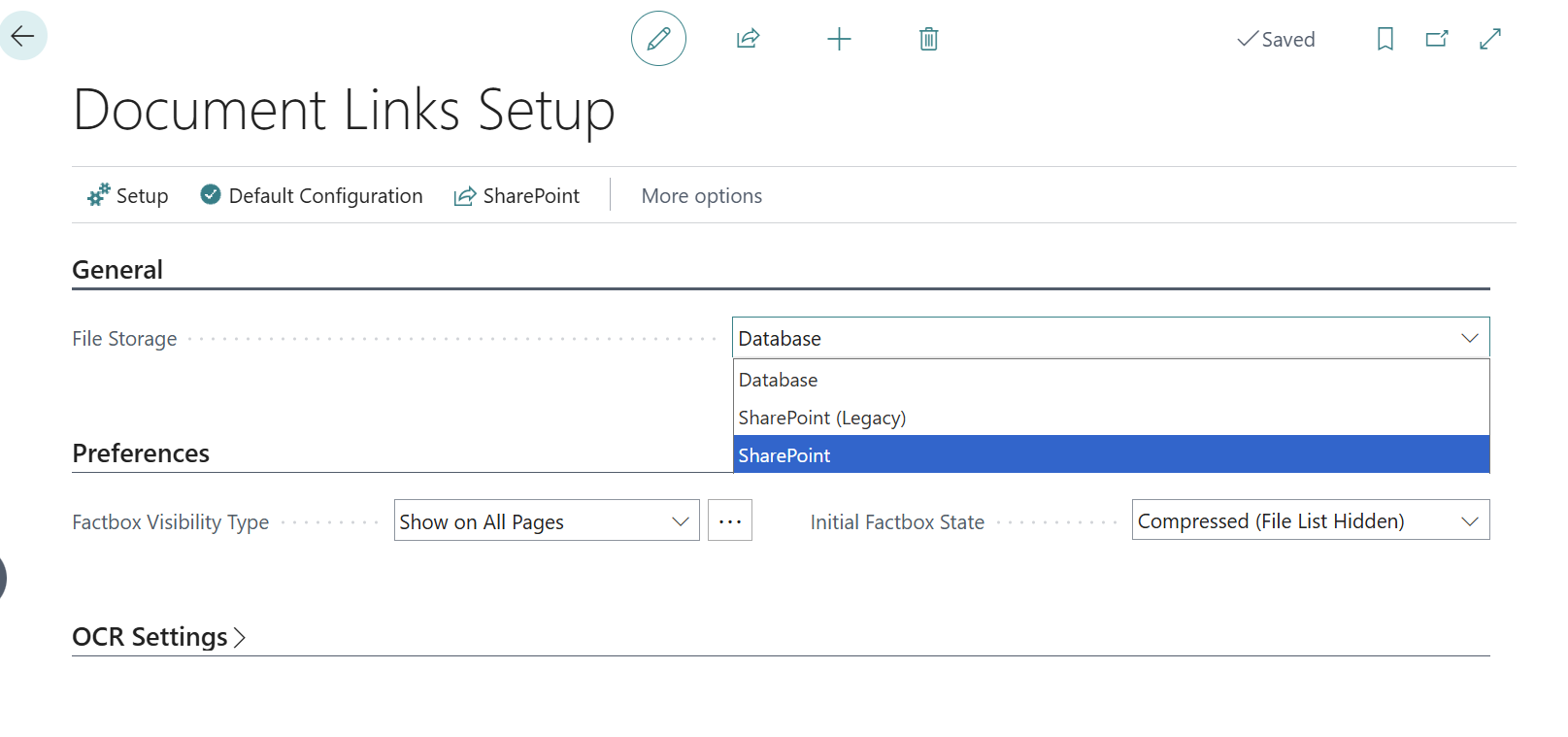Viewport: 1568px width, 737px height.
Task: Open Initial Factbox State dropdown
Action: (1310, 521)
